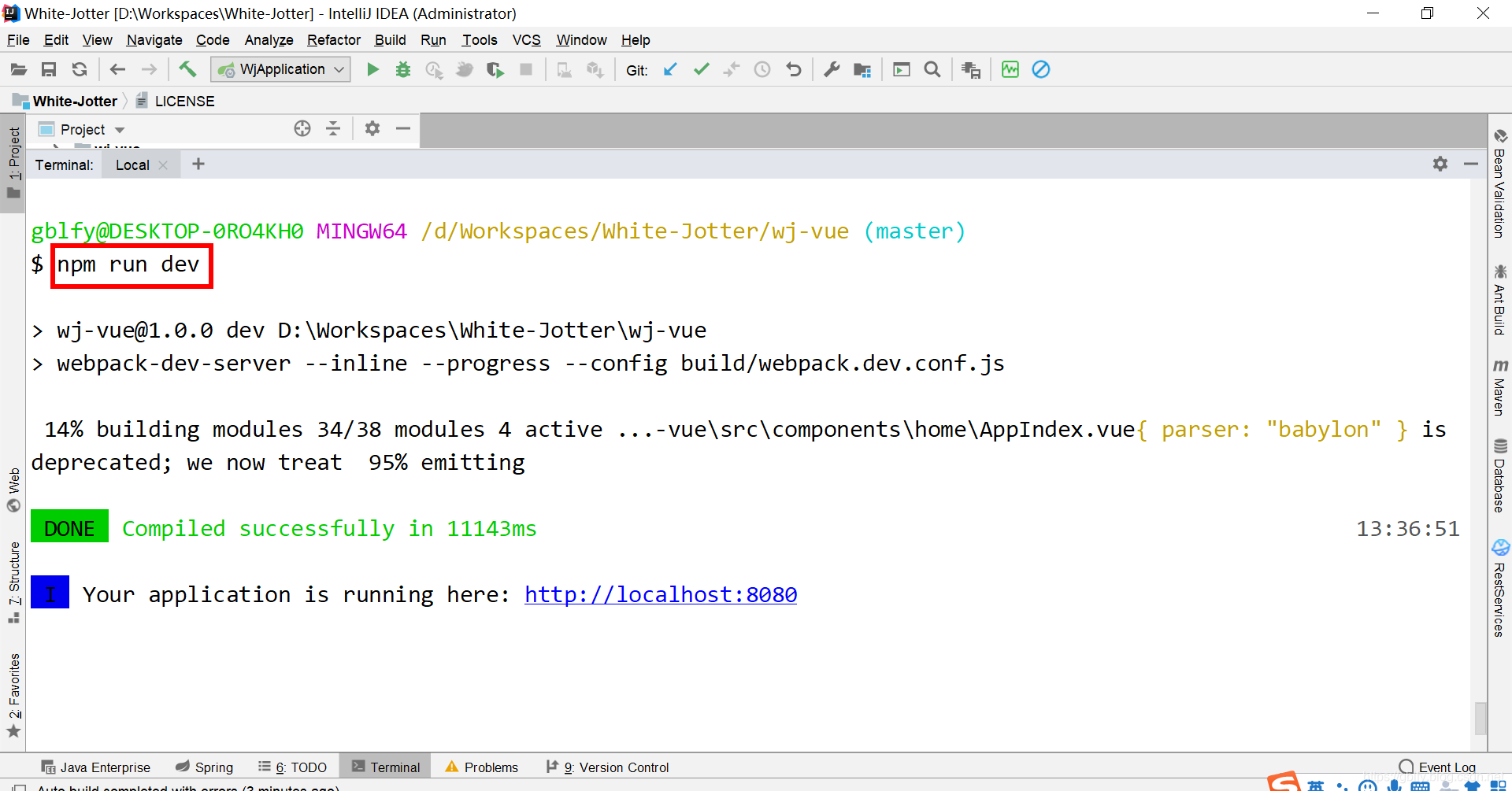This screenshot has width=1512, height=791.
Task: Open the File menu
Action: point(18,40)
